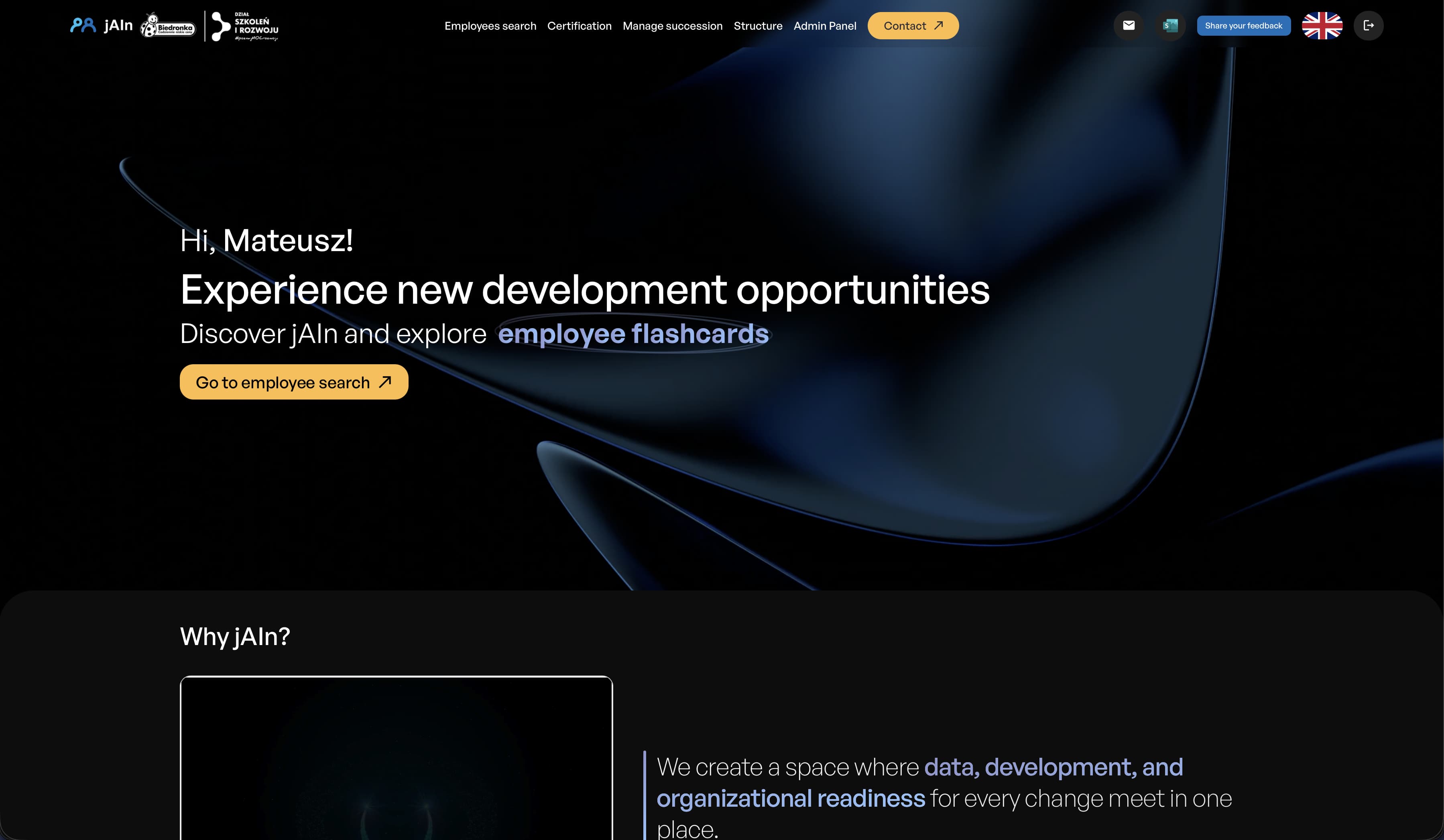Open Employees search from the navigation
Viewport: 1444px width, 840px height.
(490, 26)
